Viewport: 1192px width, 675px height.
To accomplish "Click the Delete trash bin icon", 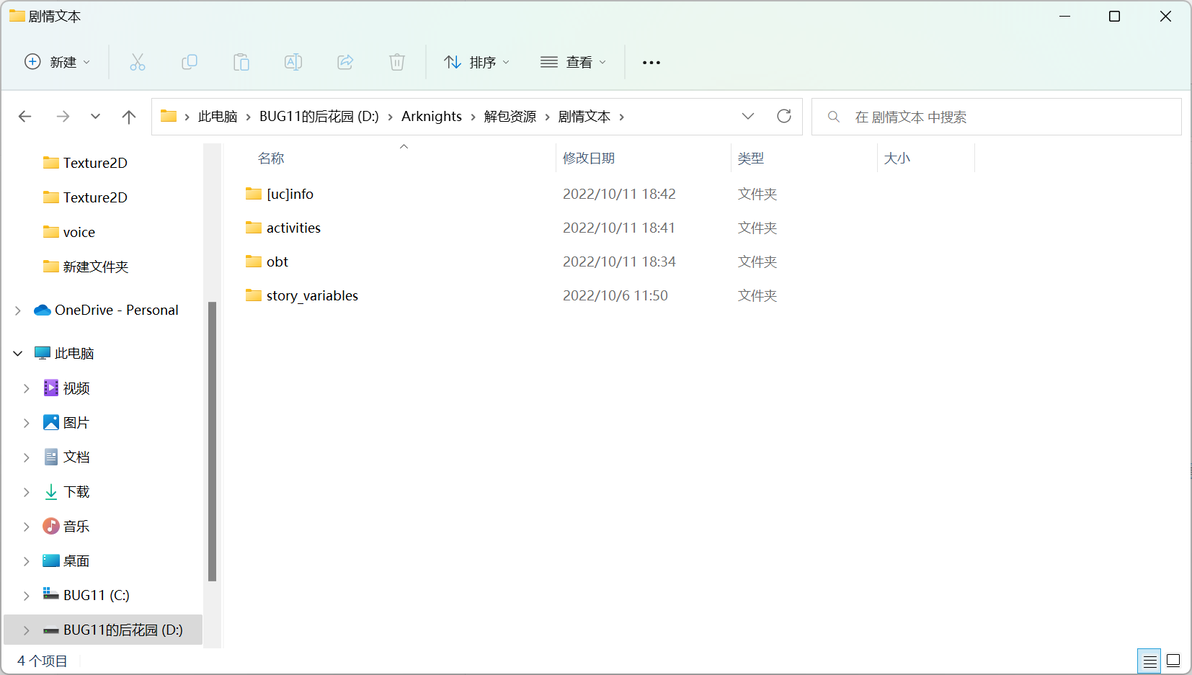I will tap(397, 62).
